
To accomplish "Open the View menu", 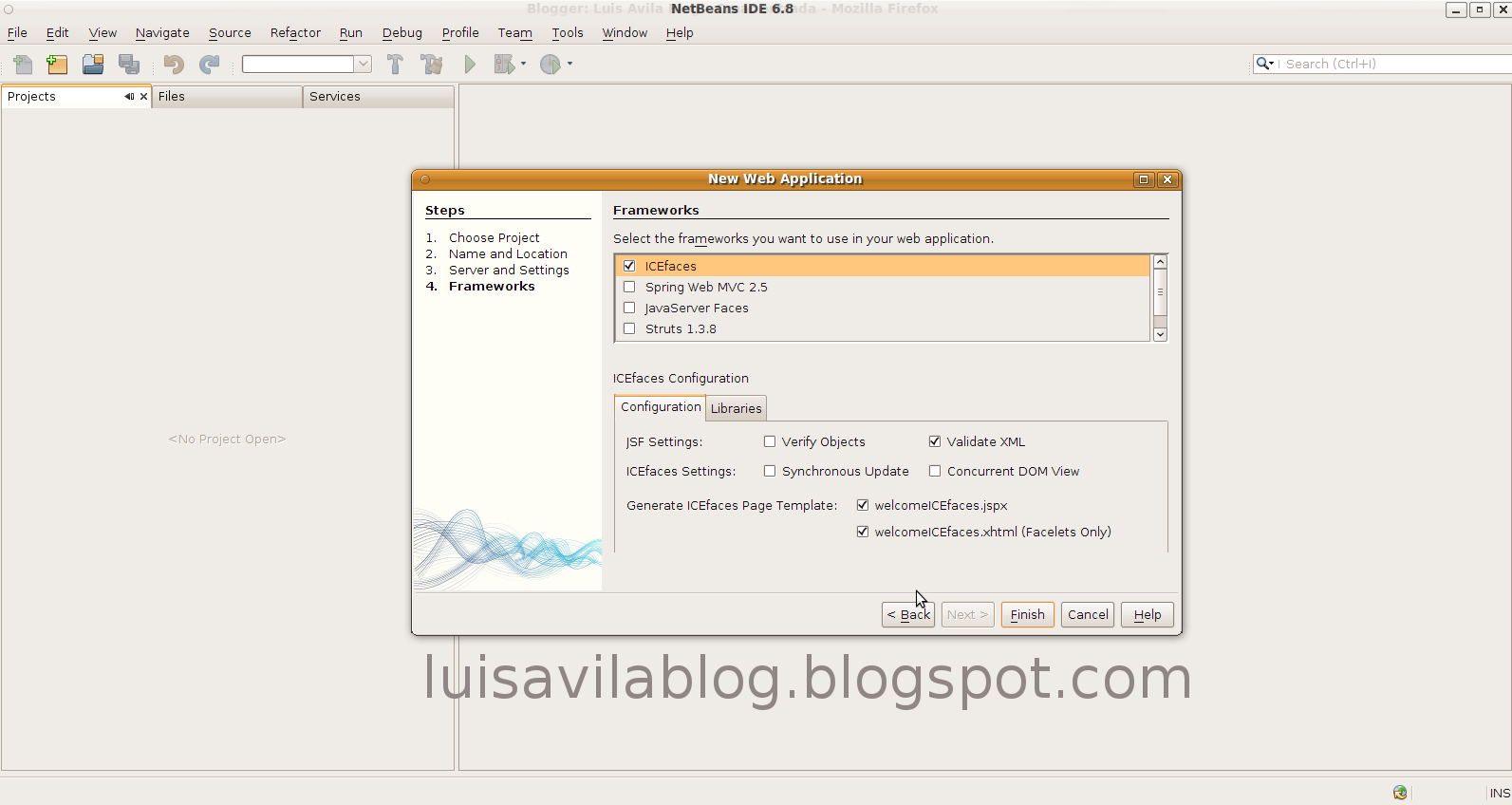I will pyautogui.click(x=103, y=32).
